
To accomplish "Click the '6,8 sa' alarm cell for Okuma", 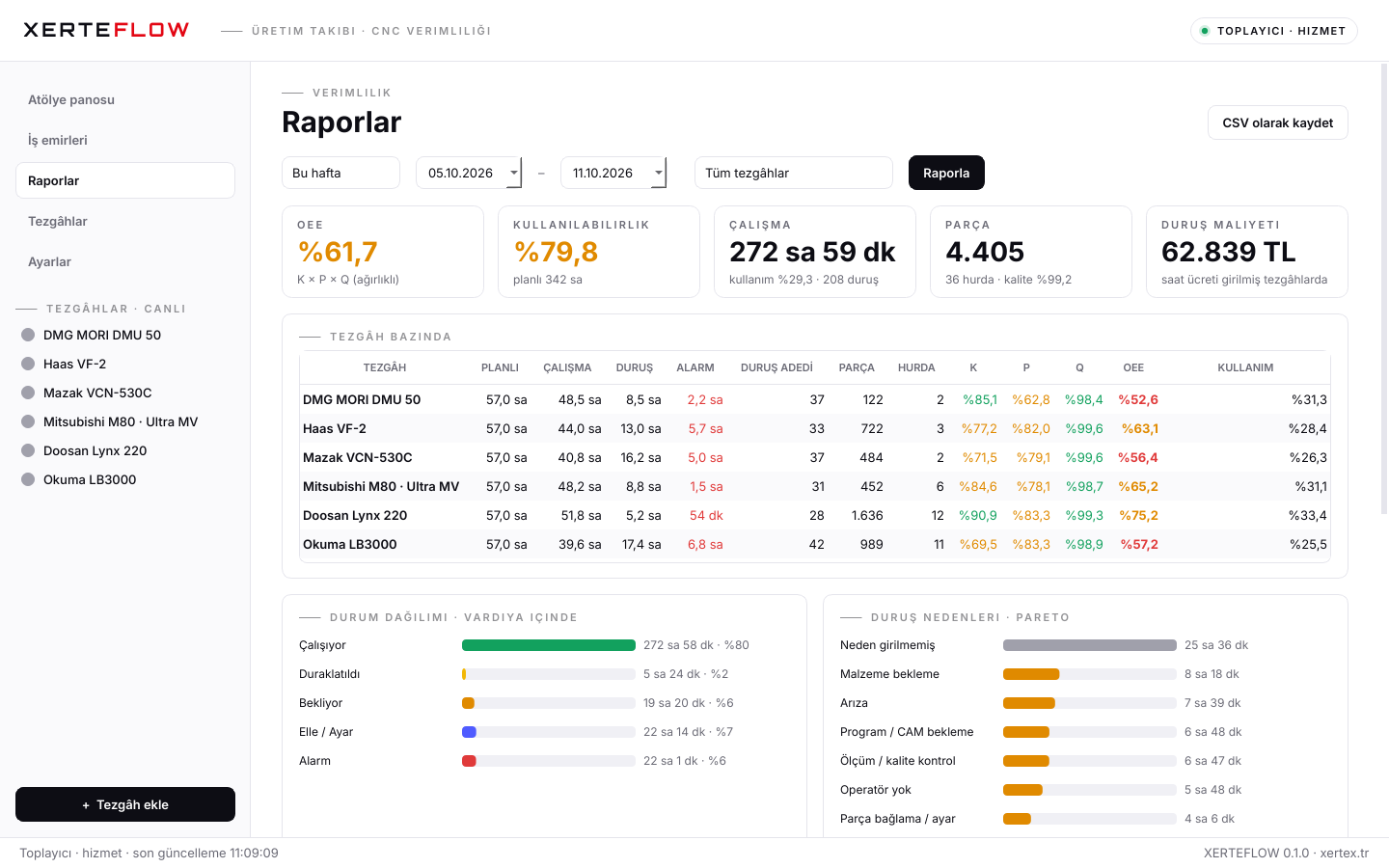I will (x=705, y=544).
